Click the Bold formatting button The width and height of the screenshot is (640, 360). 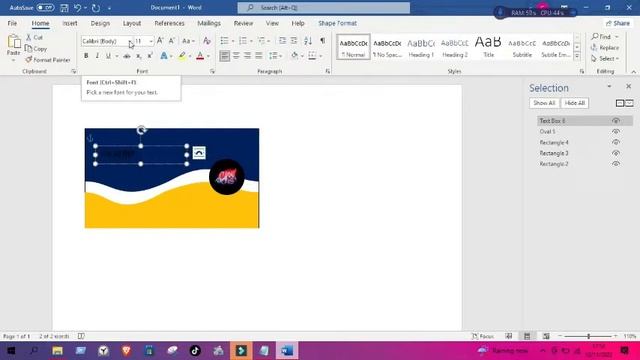pos(86,56)
